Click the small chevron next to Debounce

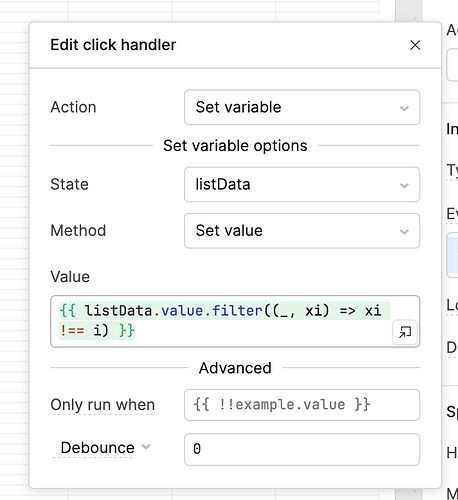click(146, 447)
